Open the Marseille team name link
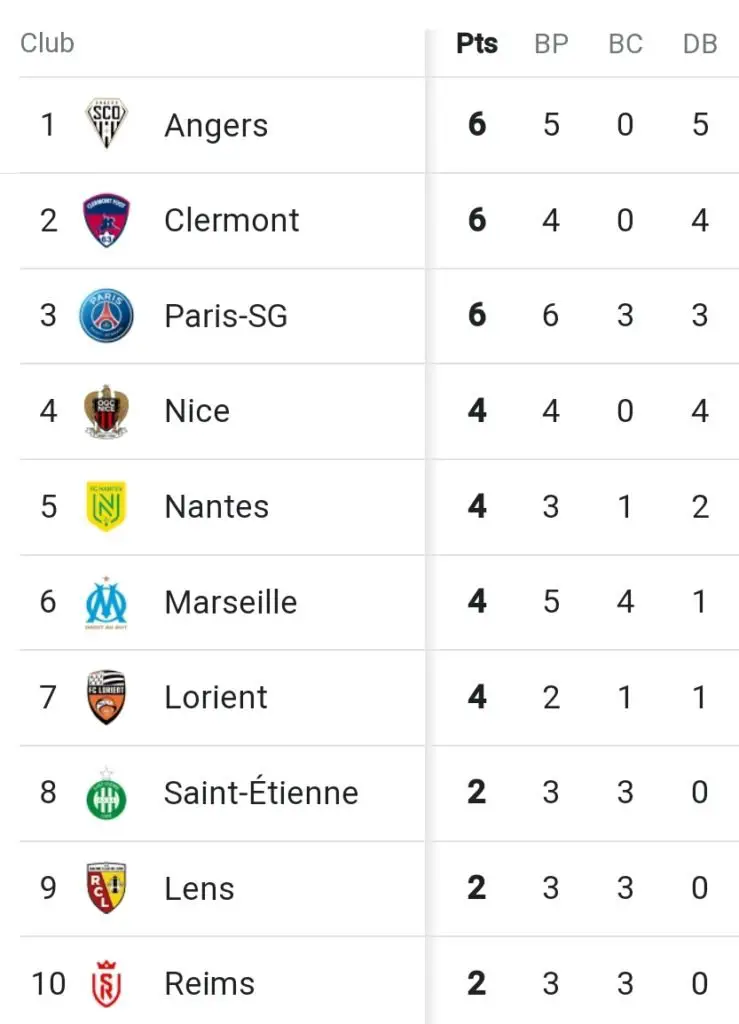Viewport: 739px width, 1024px height. [230, 603]
